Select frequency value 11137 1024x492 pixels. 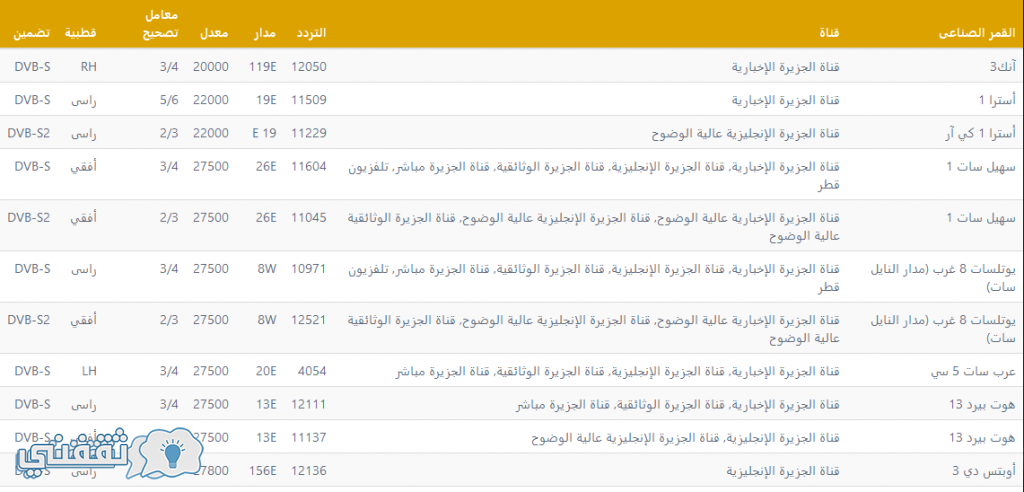coord(311,437)
